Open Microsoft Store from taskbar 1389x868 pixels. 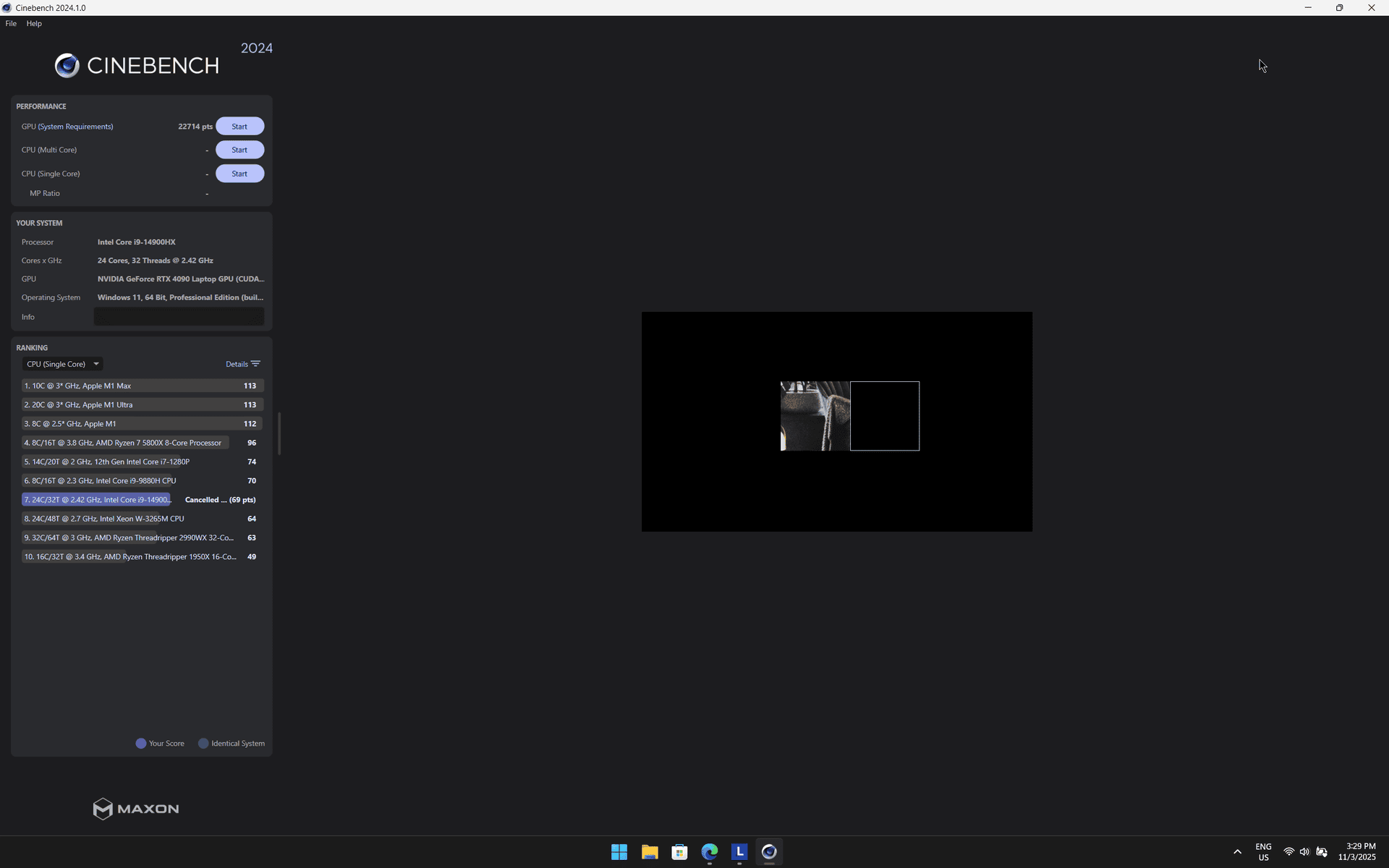tap(679, 852)
